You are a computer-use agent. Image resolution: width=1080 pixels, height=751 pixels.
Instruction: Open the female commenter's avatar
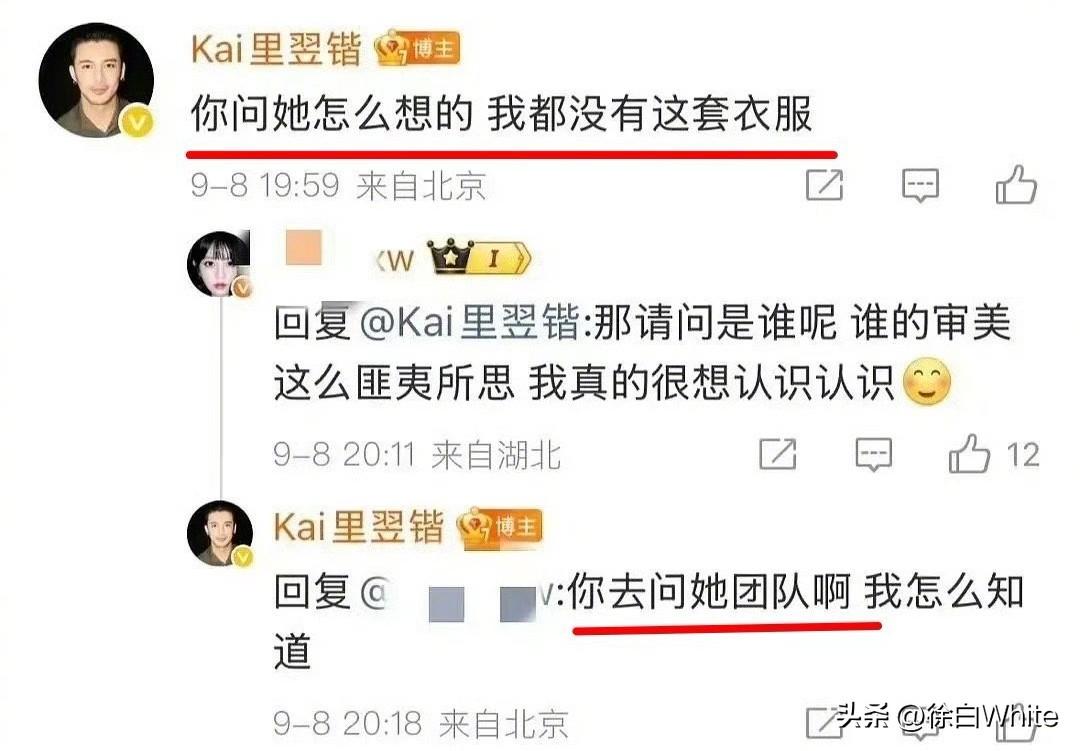(219, 264)
